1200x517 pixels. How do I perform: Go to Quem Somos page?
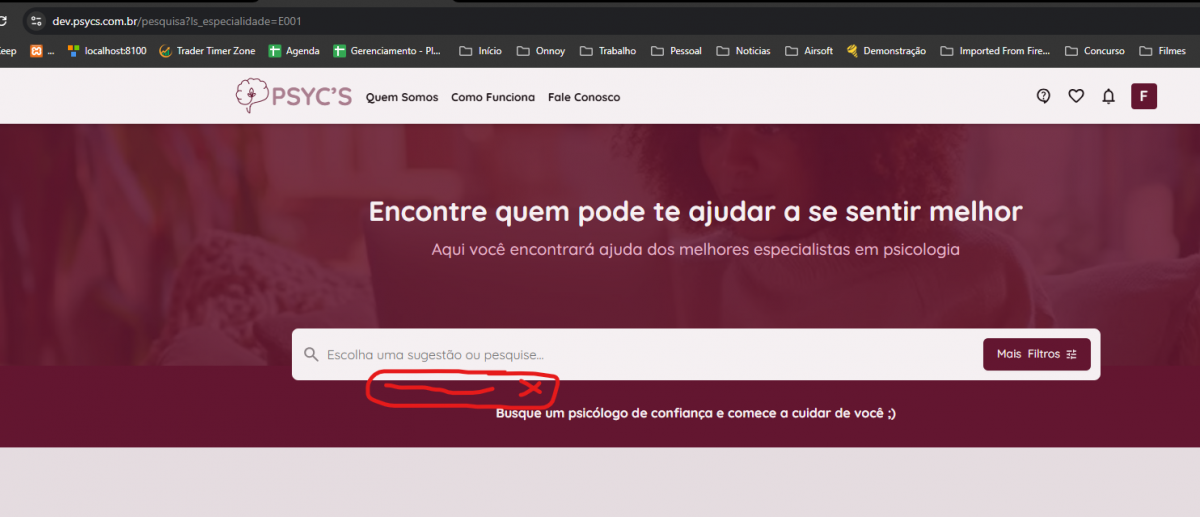pos(402,97)
